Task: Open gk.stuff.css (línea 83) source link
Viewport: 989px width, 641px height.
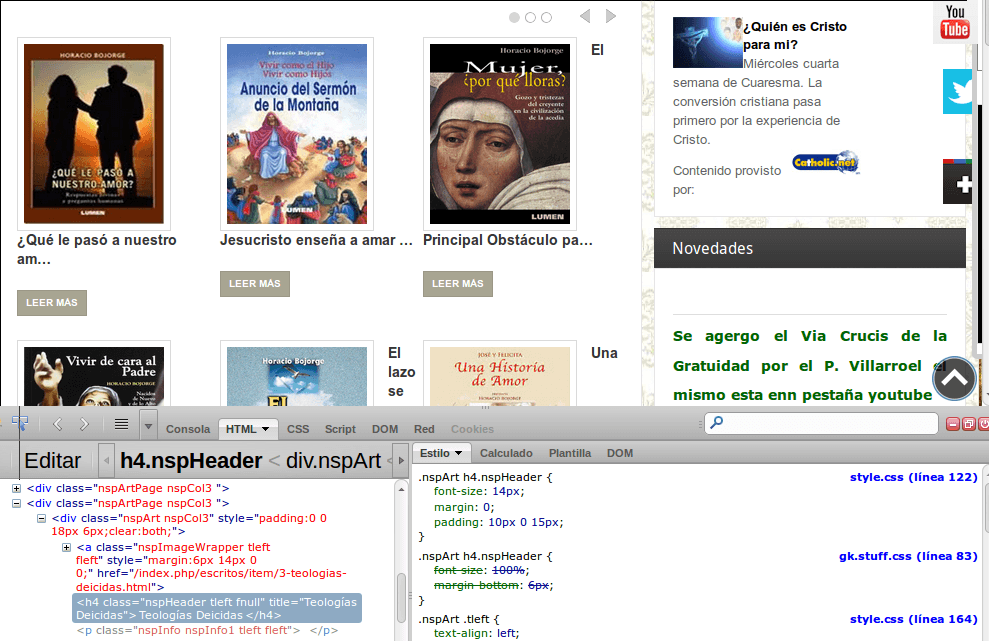Action: (908, 556)
